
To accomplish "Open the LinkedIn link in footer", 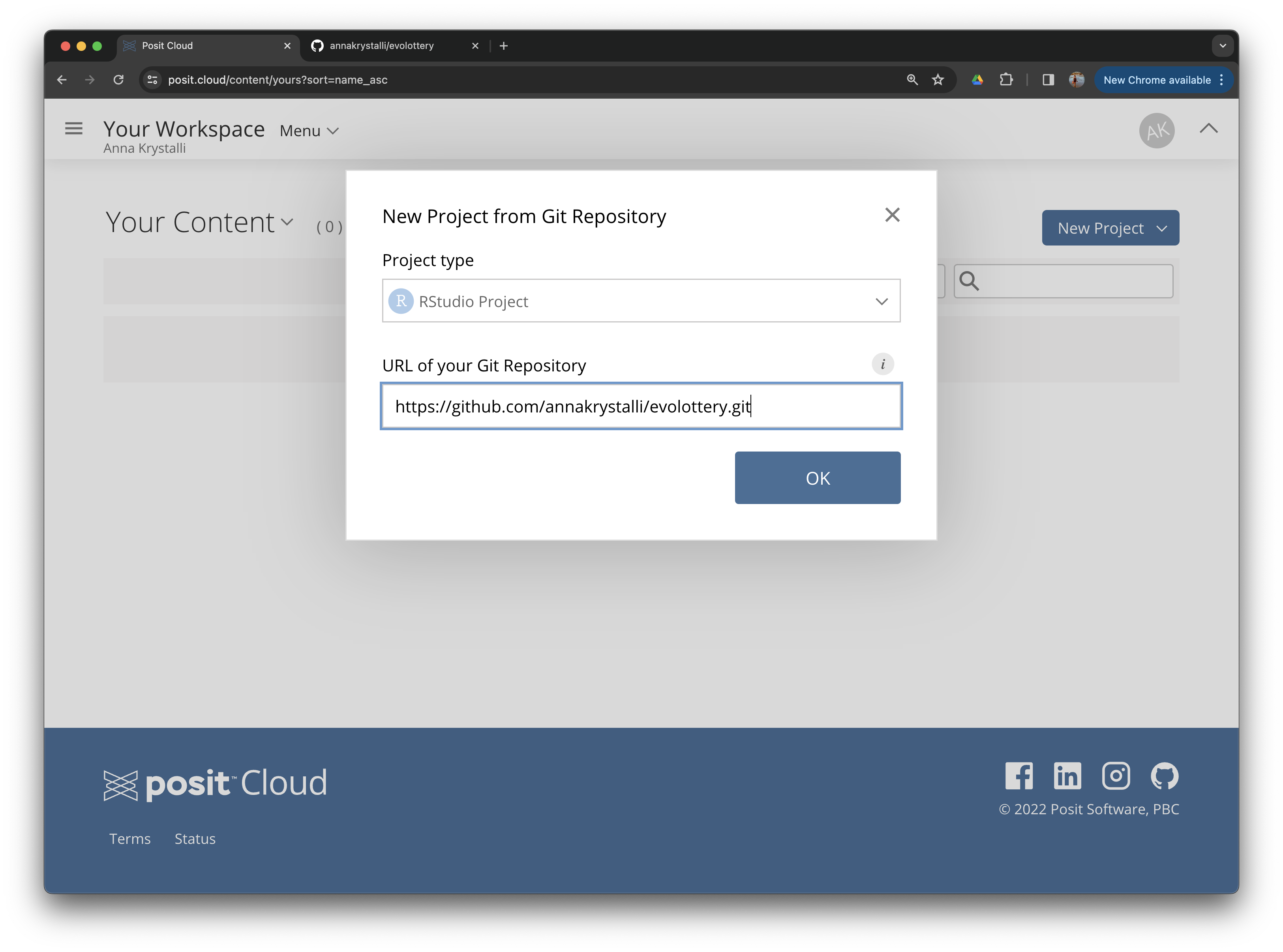I will click(1067, 776).
